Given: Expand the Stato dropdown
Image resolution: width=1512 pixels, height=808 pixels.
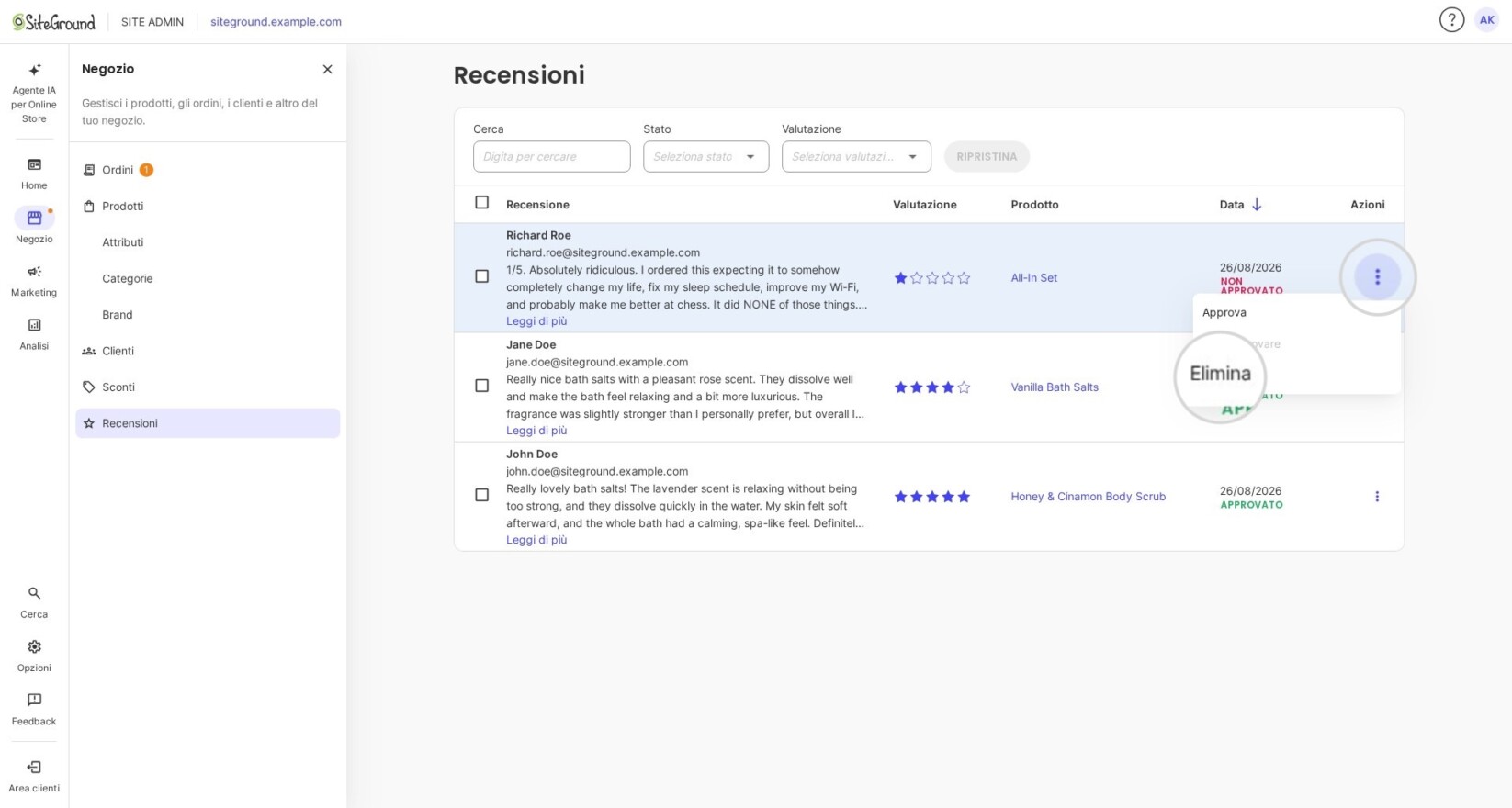Looking at the screenshot, I should (705, 156).
